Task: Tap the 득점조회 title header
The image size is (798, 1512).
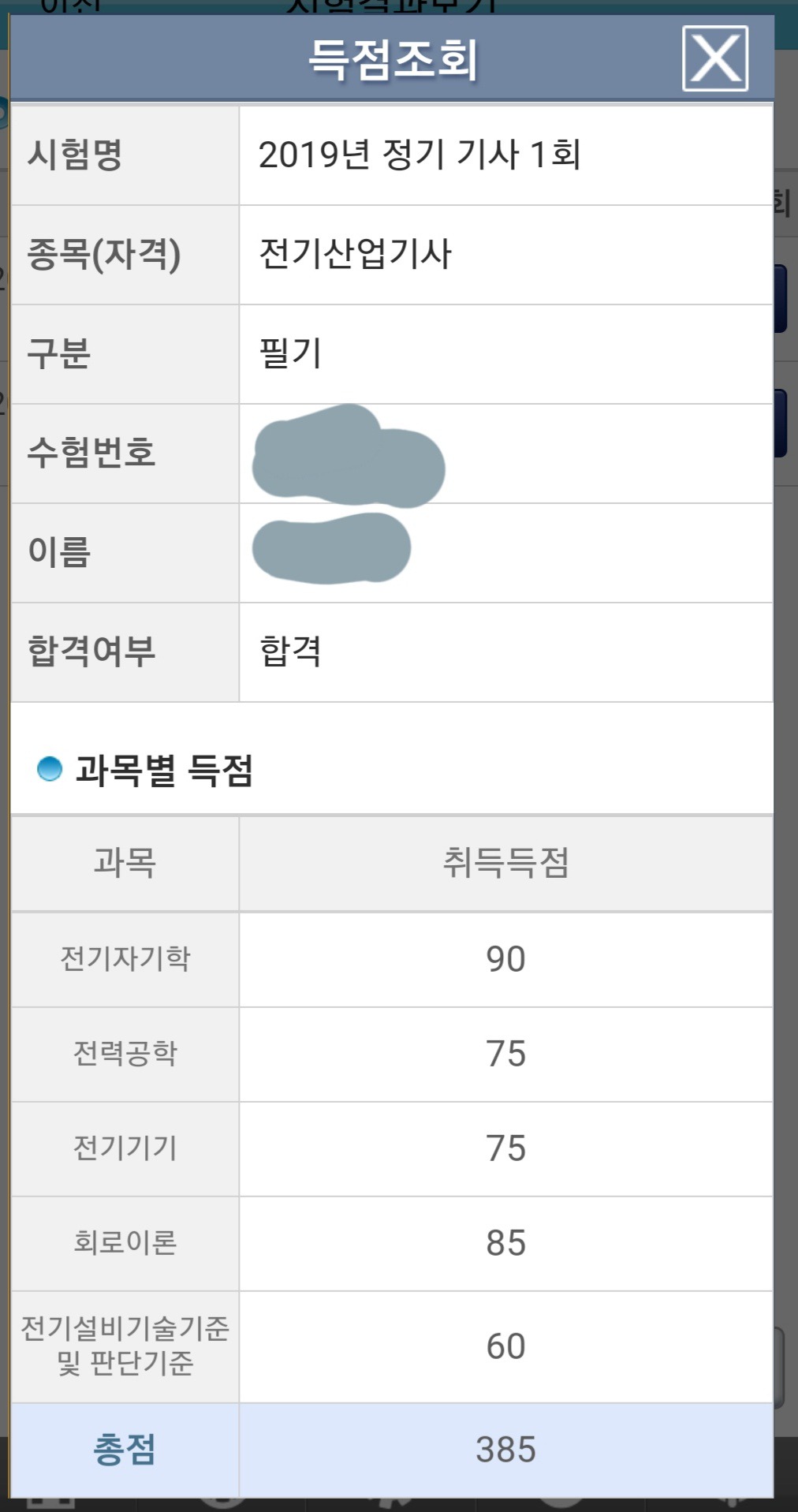Action: tap(392, 59)
